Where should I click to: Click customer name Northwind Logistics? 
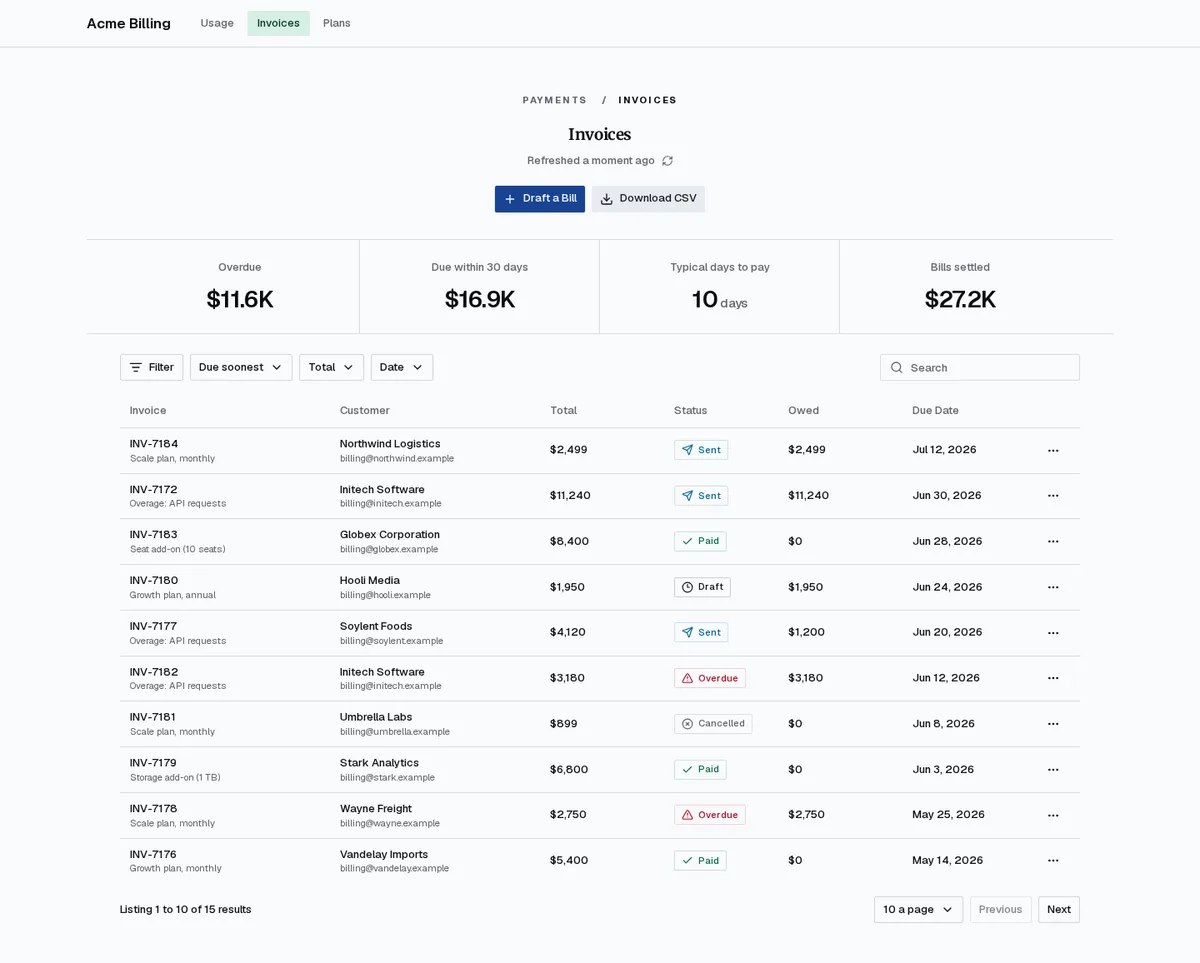390,444
